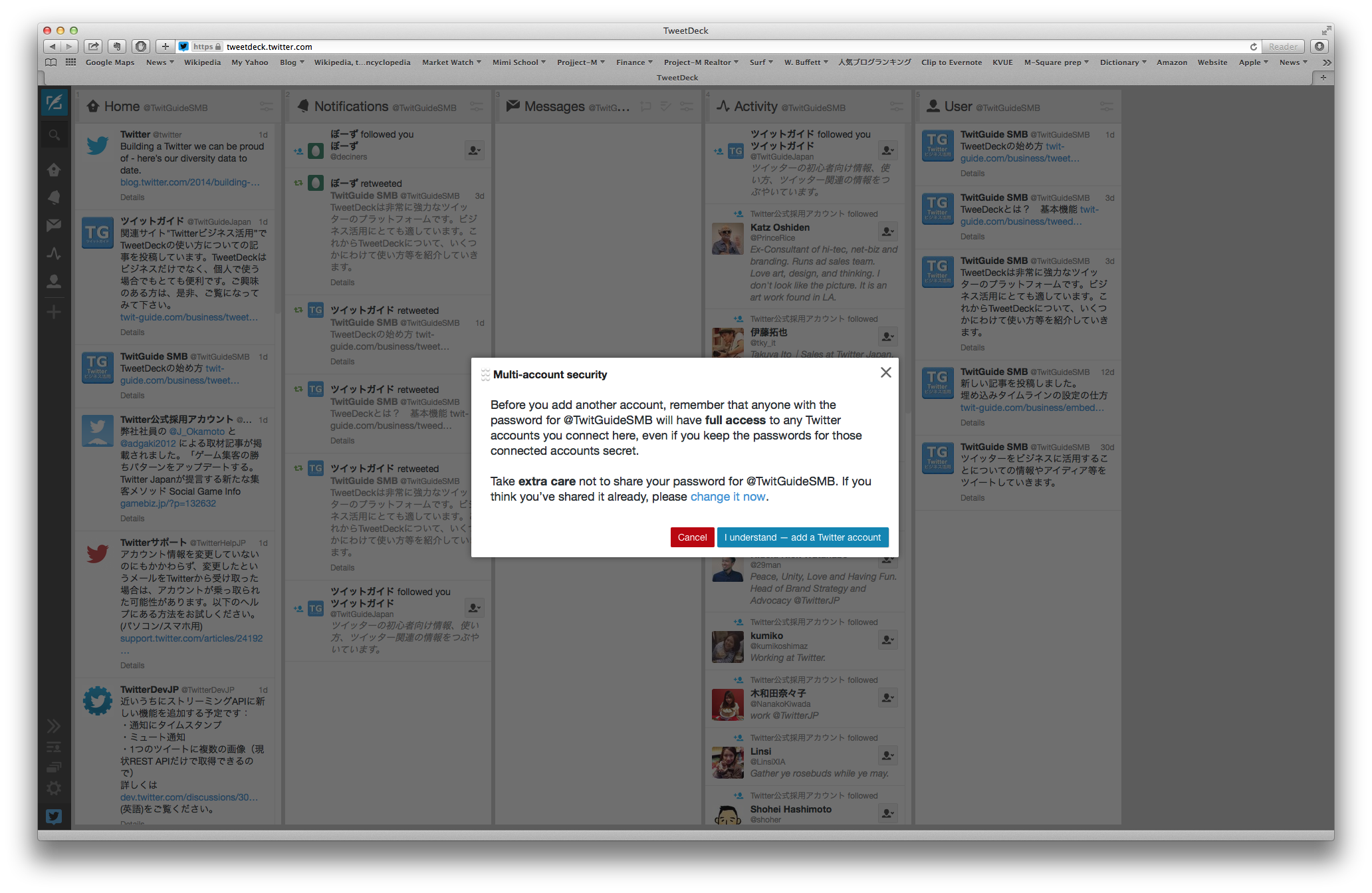Open Home column options sliders icon
The image size is (1372, 893).
266,106
